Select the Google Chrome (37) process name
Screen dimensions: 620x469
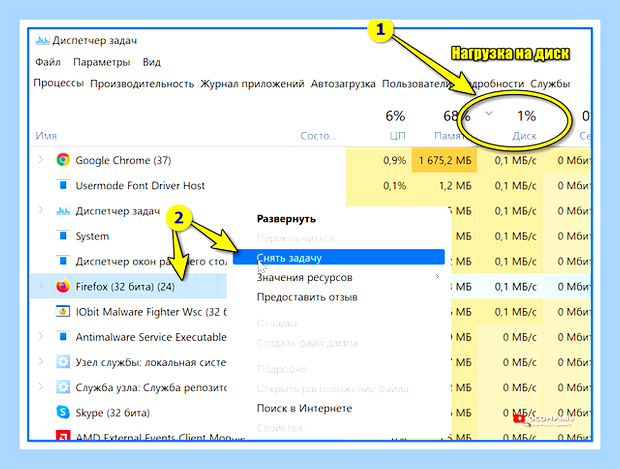click(x=123, y=160)
